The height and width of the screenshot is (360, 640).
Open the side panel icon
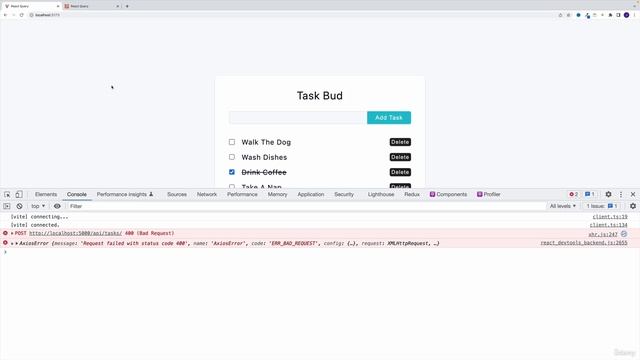coord(618,15)
